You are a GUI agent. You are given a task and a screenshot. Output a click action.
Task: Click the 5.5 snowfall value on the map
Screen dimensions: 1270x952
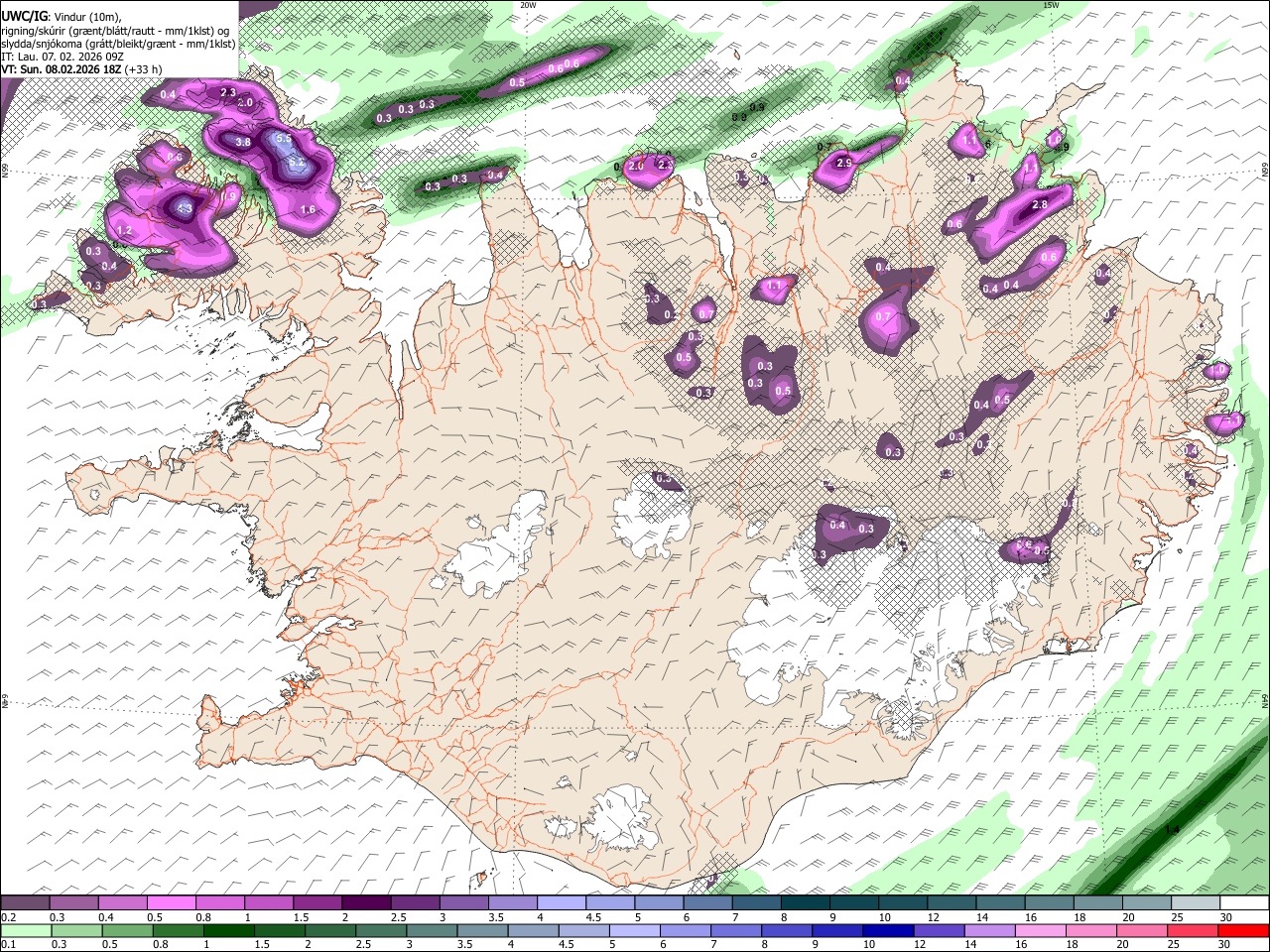(283, 139)
